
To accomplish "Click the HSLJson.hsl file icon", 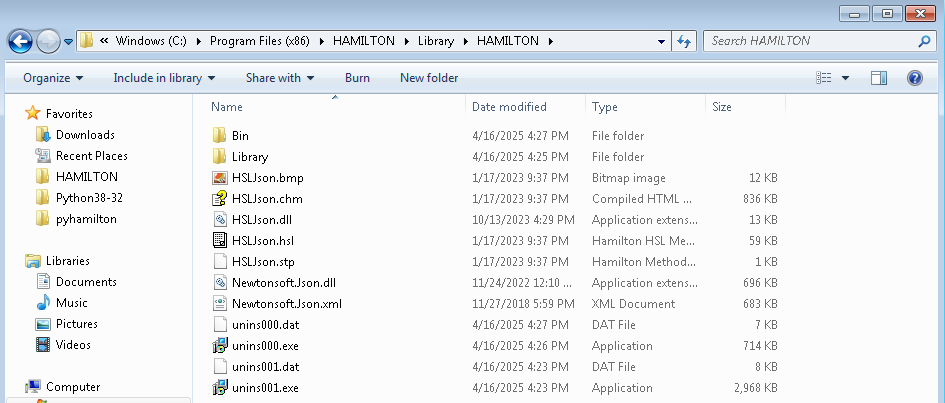I will pyautogui.click(x=220, y=240).
